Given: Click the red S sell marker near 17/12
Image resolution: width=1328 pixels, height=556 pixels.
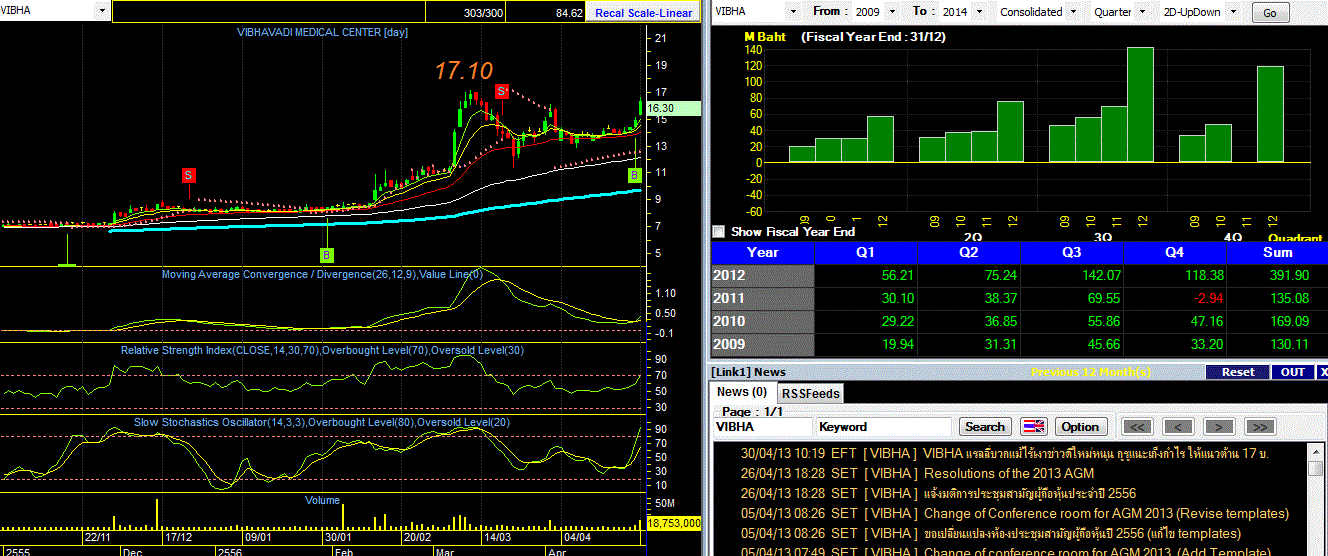Looking at the screenshot, I should tap(188, 175).
